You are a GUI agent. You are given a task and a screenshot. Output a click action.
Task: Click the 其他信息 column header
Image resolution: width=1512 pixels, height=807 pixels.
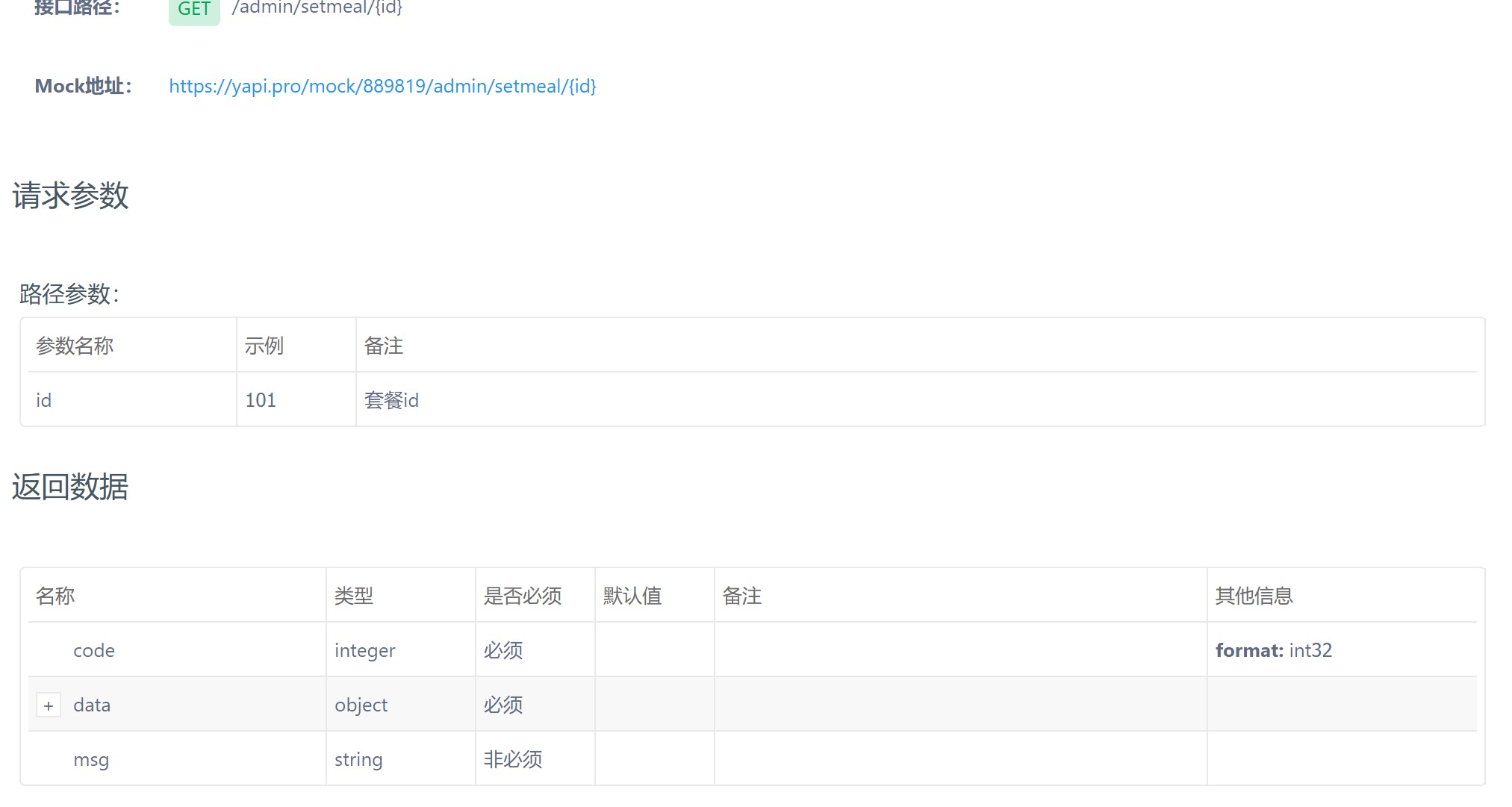click(1254, 596)
